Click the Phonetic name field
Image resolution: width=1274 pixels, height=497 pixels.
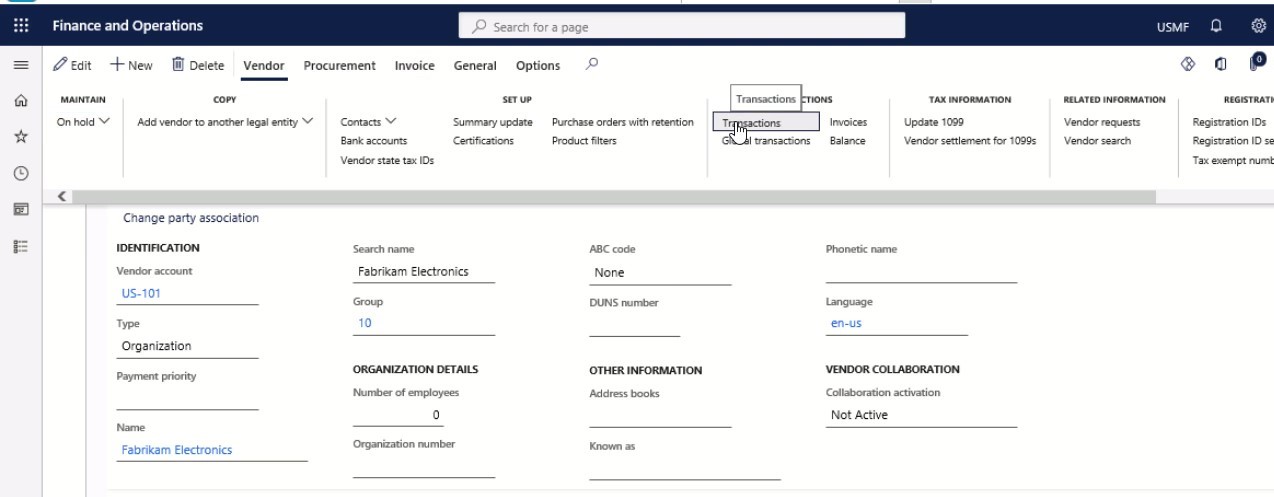921,271
